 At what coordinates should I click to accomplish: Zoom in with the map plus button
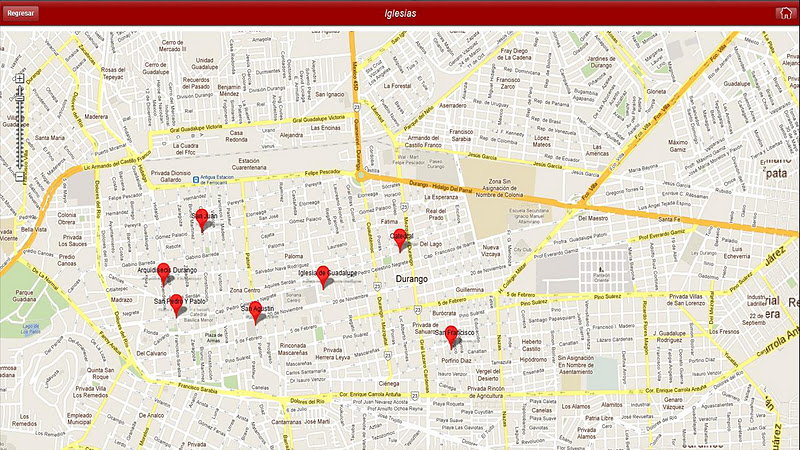(x=19, y=79)
